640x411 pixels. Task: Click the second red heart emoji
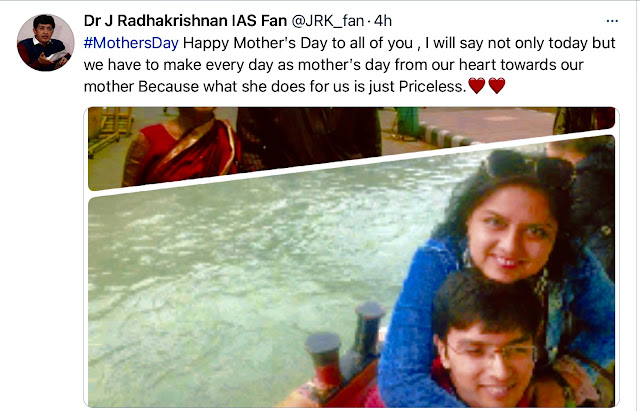(x=497, y=86)
